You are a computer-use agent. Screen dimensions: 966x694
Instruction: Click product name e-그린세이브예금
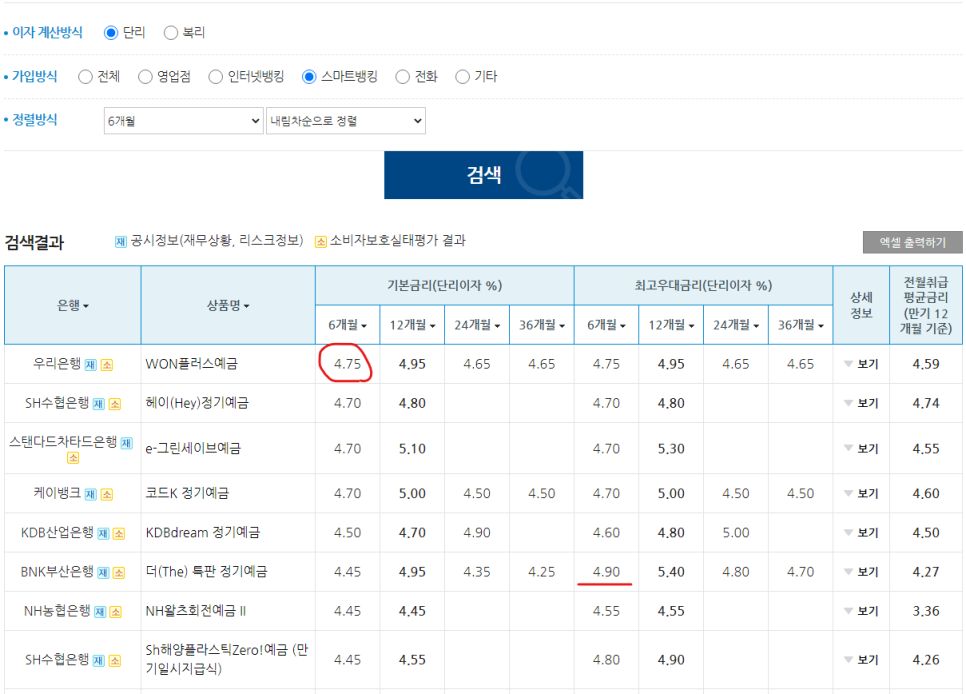pos(193,448)
